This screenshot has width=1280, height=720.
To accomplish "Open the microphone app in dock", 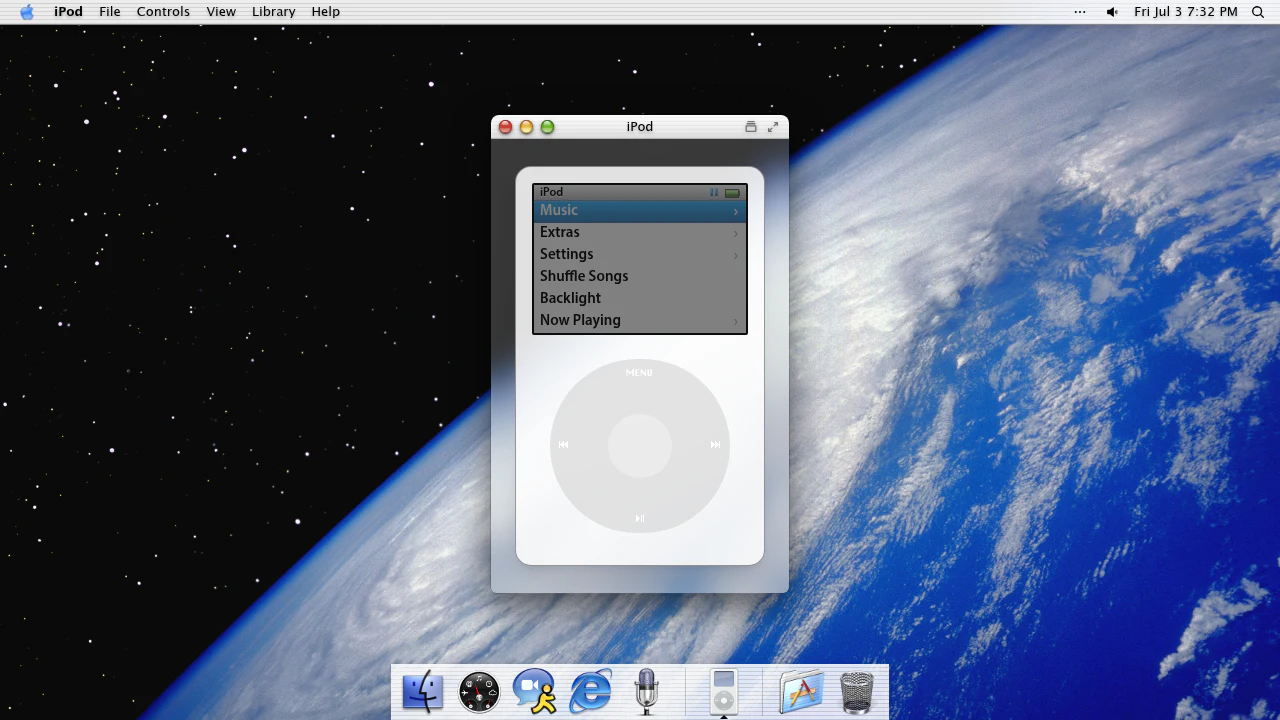I will click(646, 691).
